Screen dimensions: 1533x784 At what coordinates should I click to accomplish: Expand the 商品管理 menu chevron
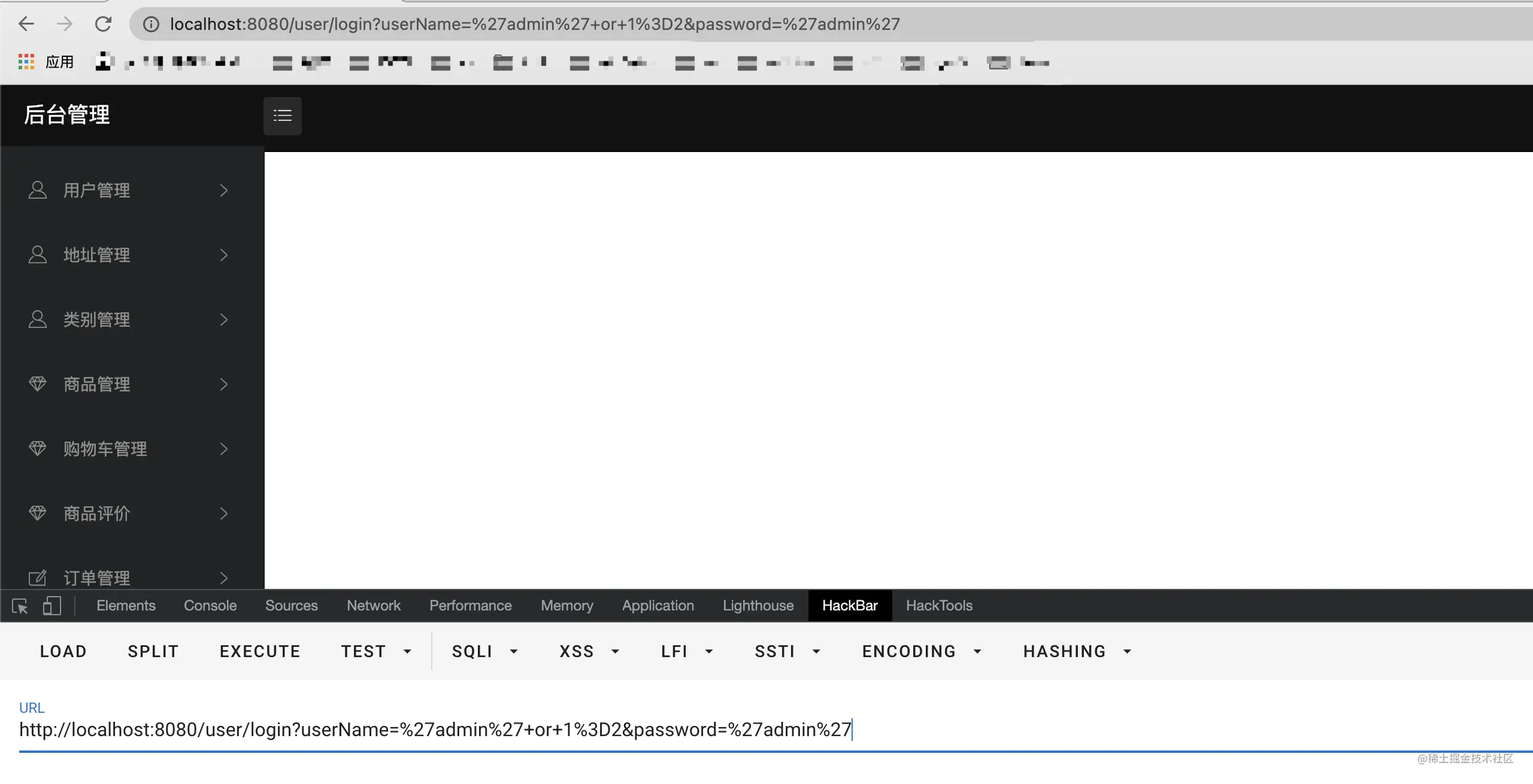[224, 384]
